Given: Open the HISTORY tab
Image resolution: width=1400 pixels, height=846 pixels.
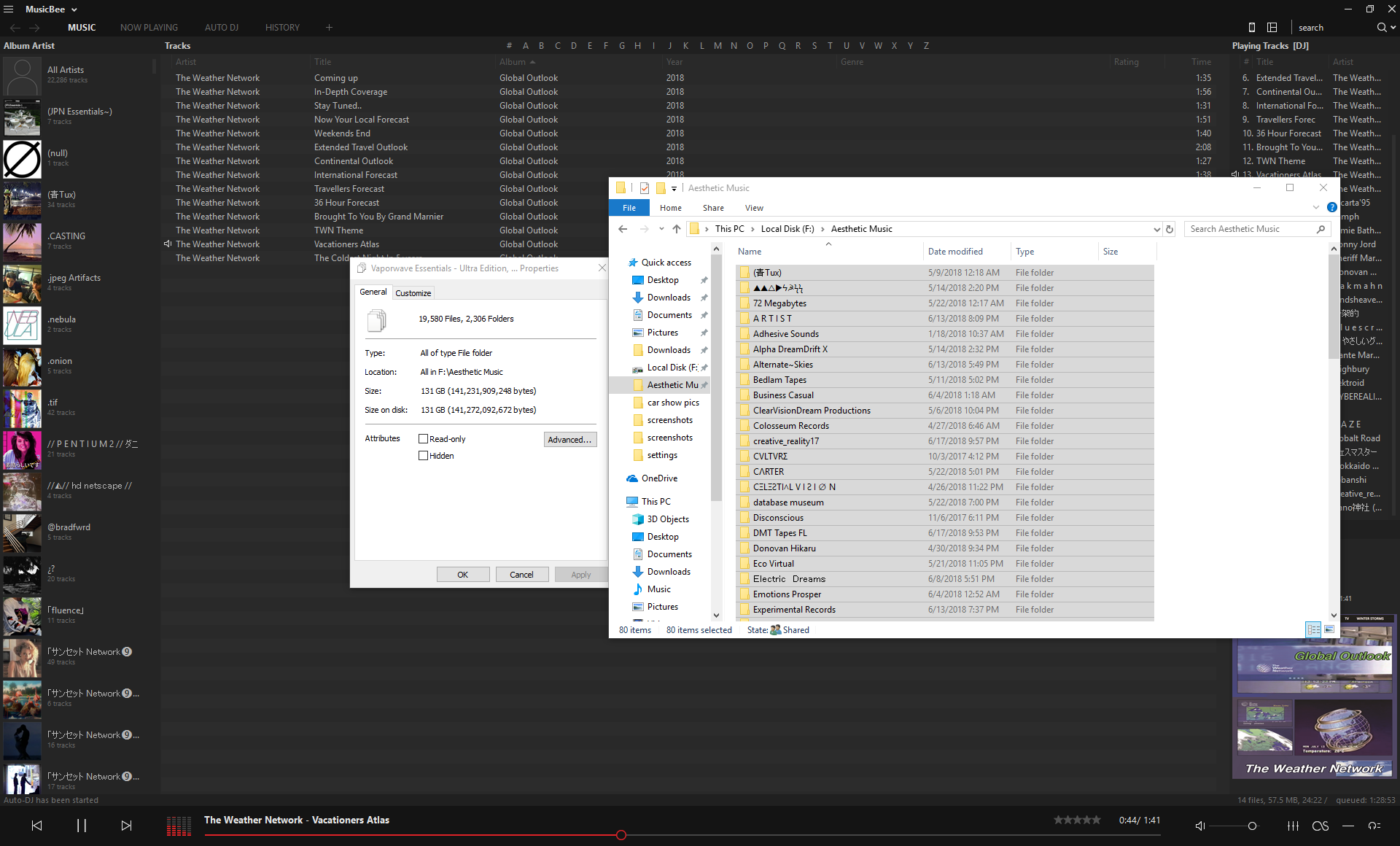Looking at the screenshot, I should click(282, 28).
